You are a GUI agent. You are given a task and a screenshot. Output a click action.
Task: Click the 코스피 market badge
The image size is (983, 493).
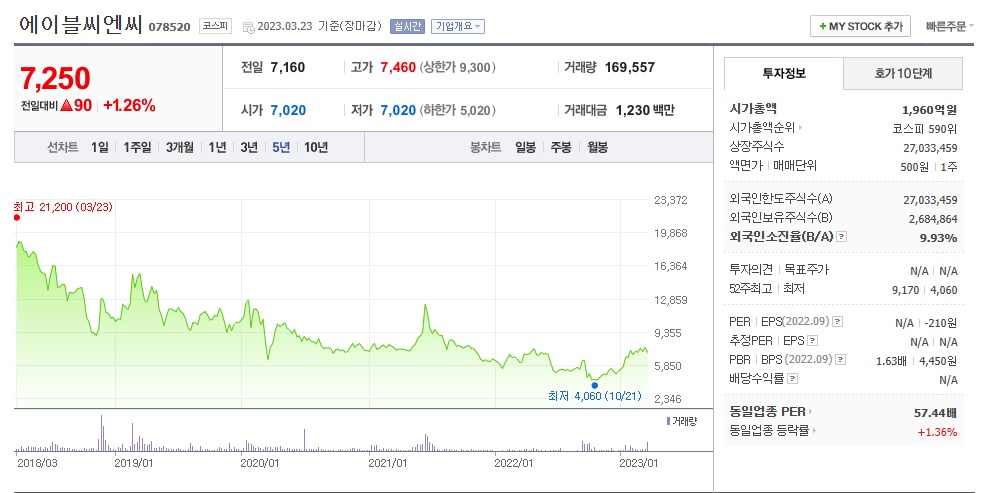coord(215,26)
